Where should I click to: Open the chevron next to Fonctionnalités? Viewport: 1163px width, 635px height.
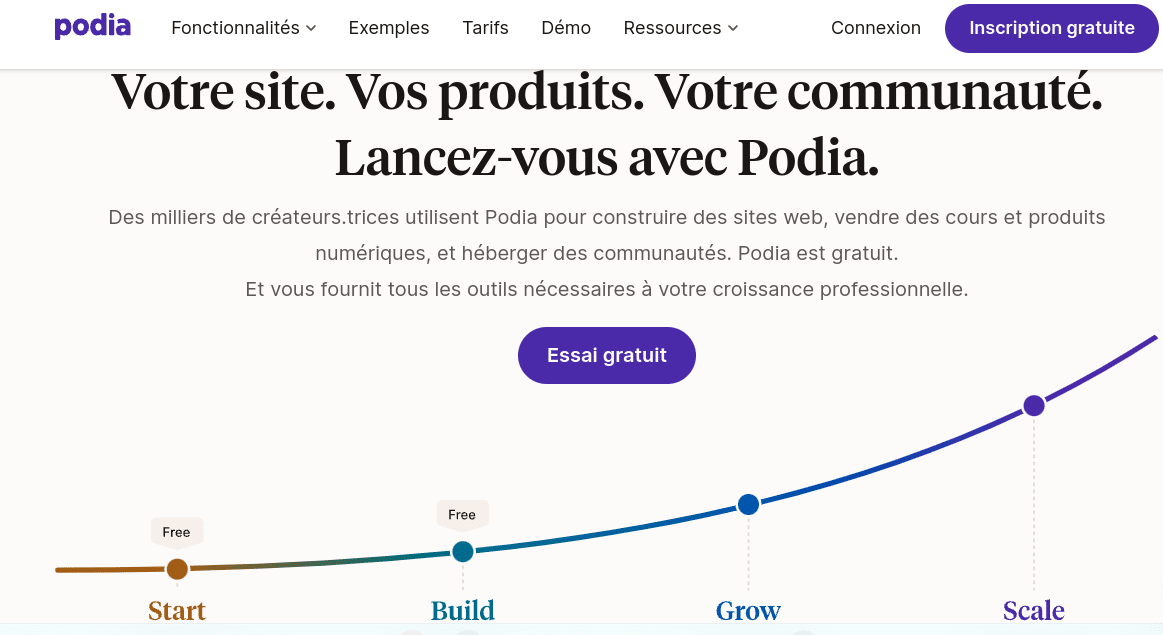(311, 29)
